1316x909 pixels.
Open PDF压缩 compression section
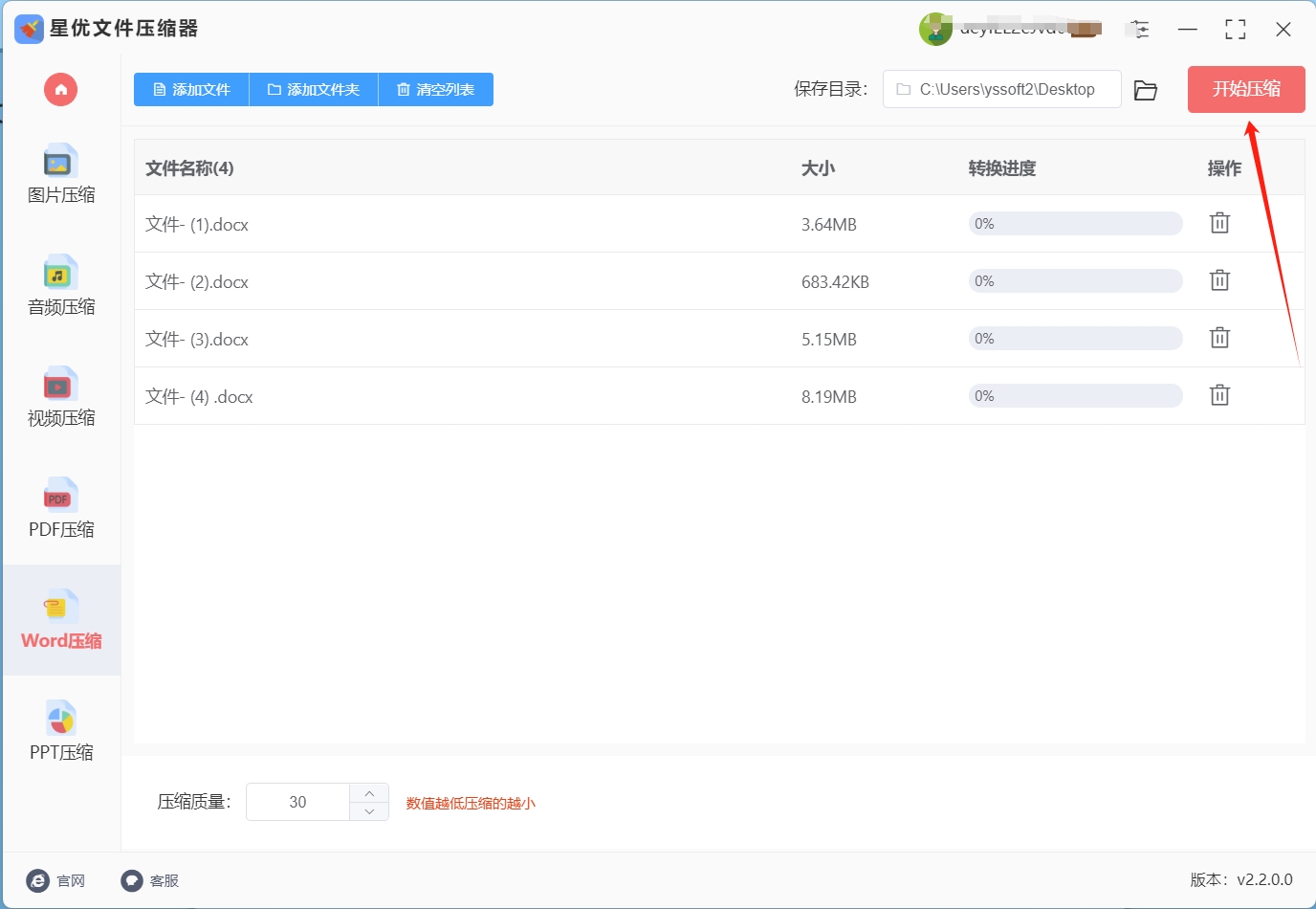(61, 508)
